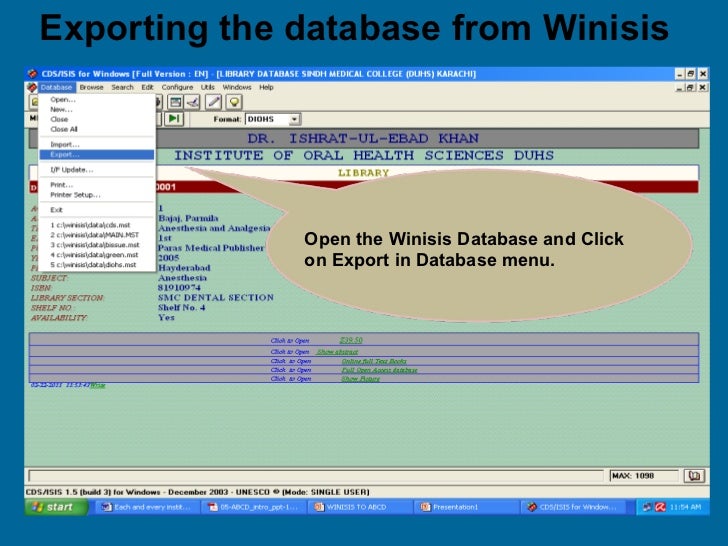This screenshot has width=728, height=546.
Task: Open the Windows start button
Action: (x=56, y=507)
